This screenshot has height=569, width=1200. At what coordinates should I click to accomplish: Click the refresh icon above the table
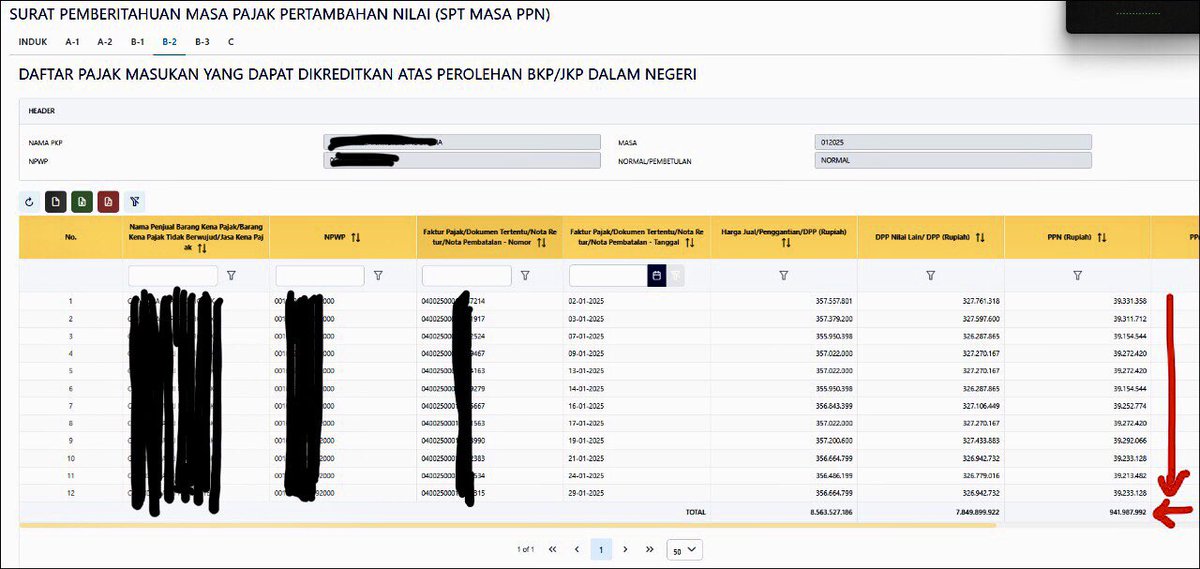[x=29, y=201]
